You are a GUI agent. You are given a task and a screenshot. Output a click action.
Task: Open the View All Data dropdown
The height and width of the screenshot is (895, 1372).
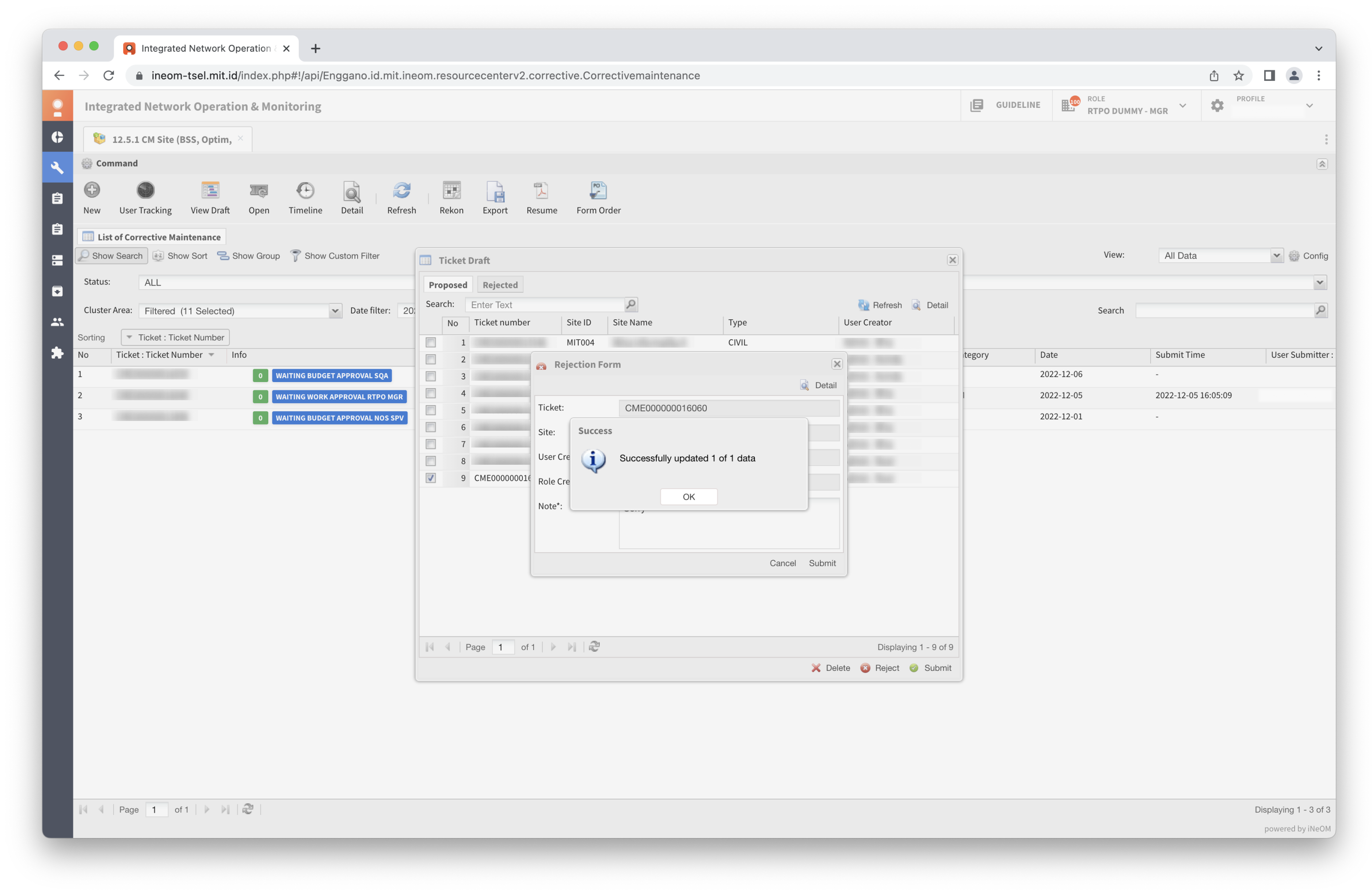pos(1277,256)
